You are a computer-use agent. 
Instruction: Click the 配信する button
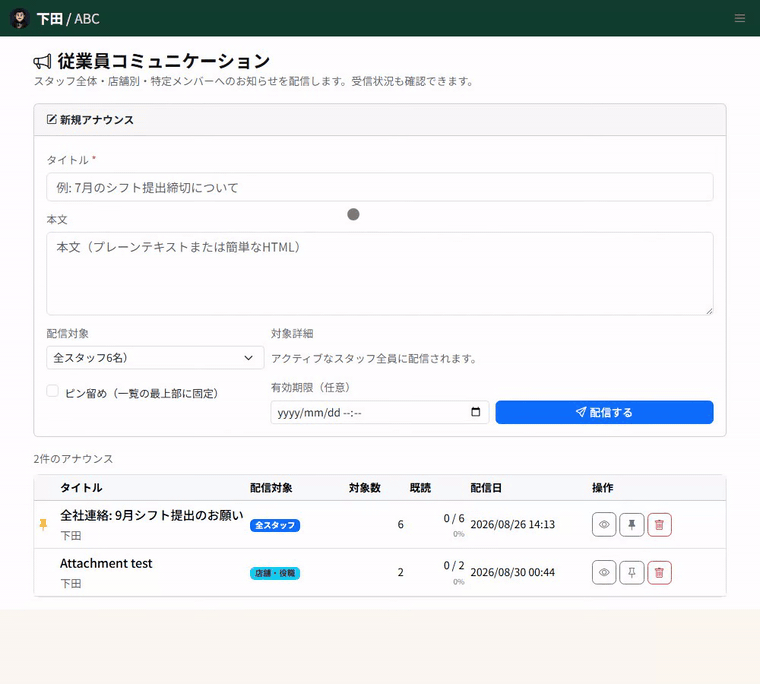tap(604, 413)
